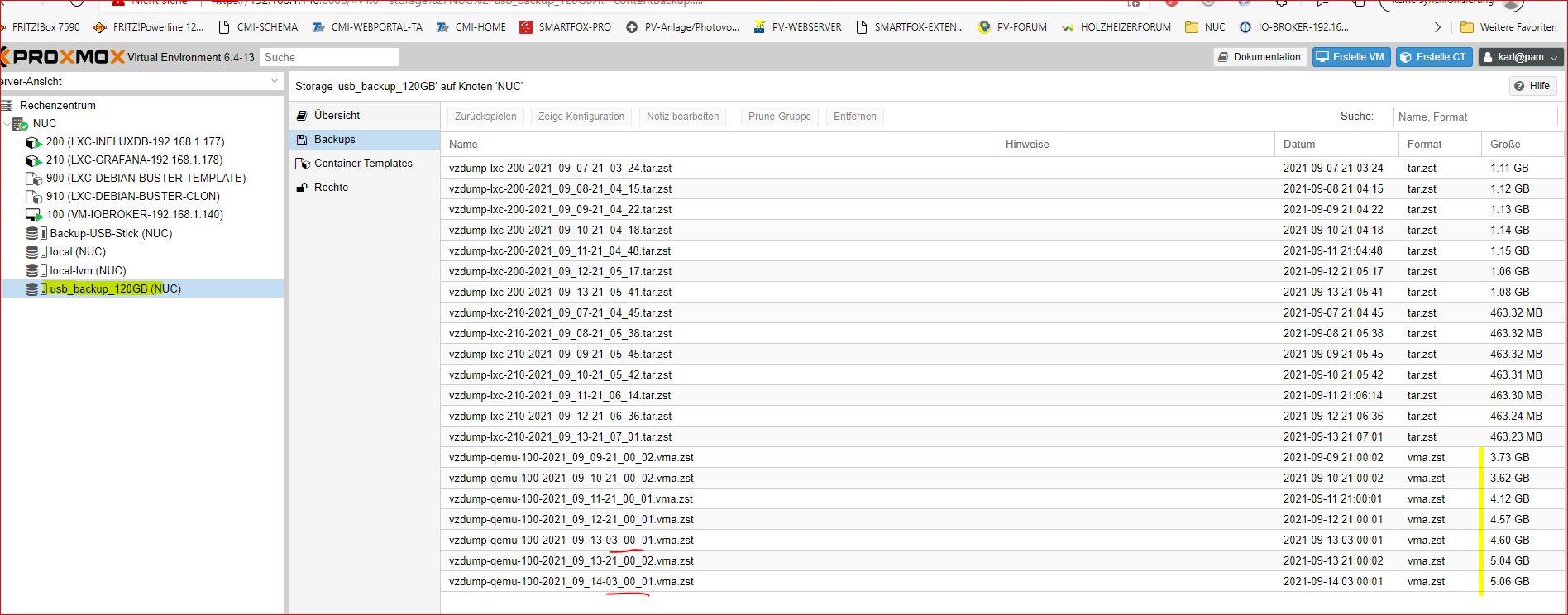Screen dimensions: 1568x615
Task: Click date 2021-09-12 21:05:17
Action: click(1333, 271)
